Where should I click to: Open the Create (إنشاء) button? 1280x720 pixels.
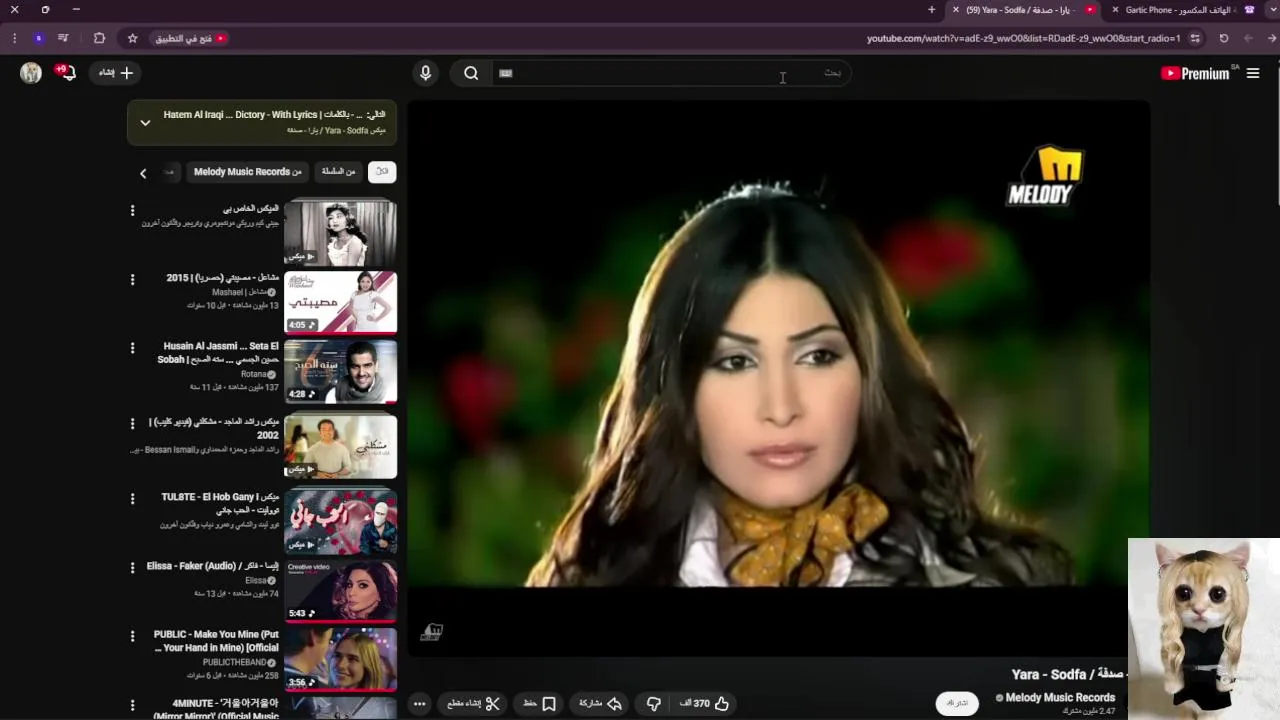(x=116, y=73)
